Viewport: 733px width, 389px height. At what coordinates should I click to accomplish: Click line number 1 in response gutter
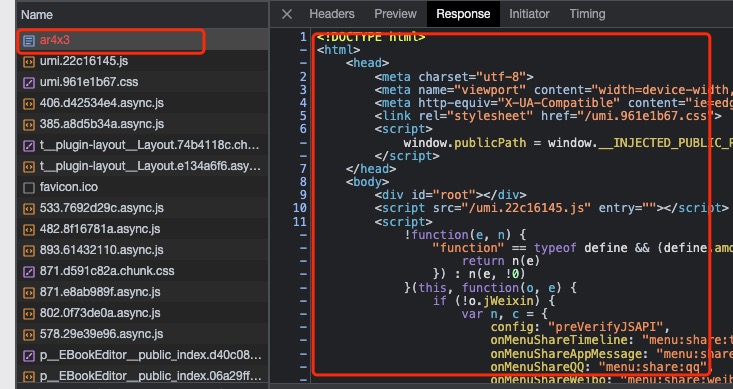click(303, 36)
